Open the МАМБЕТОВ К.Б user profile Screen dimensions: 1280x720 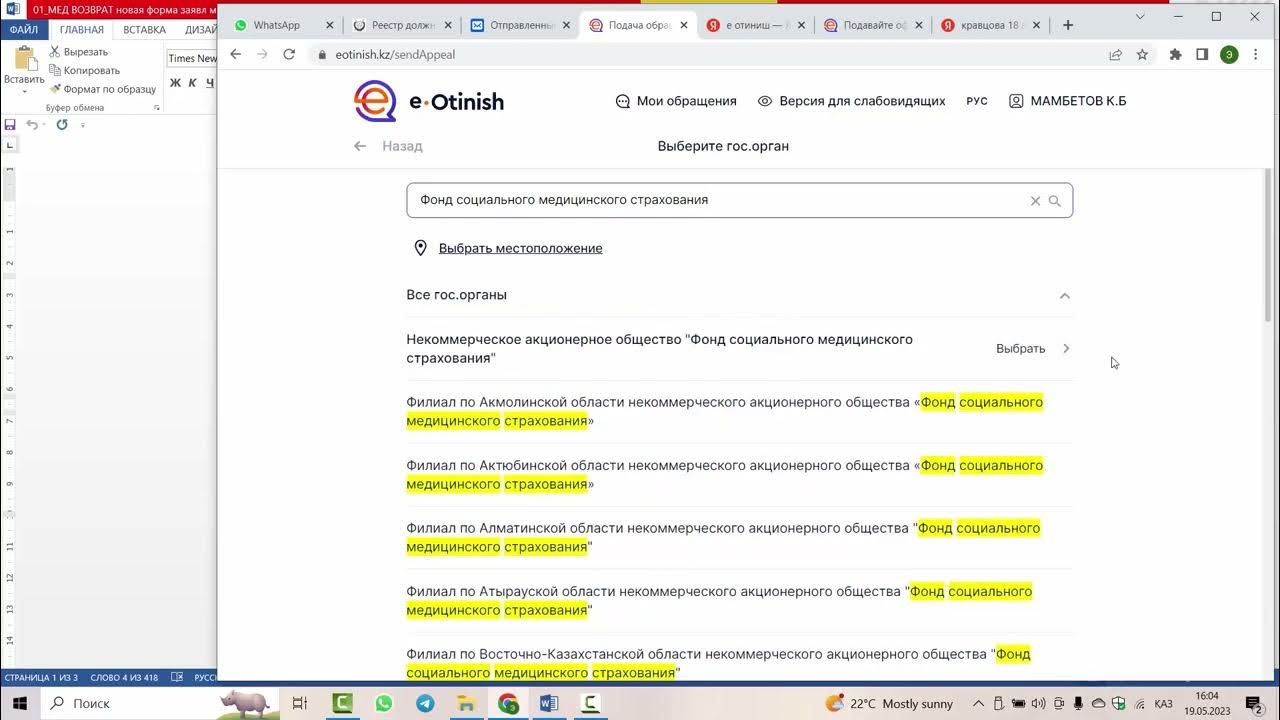[x=1067, y=101]
